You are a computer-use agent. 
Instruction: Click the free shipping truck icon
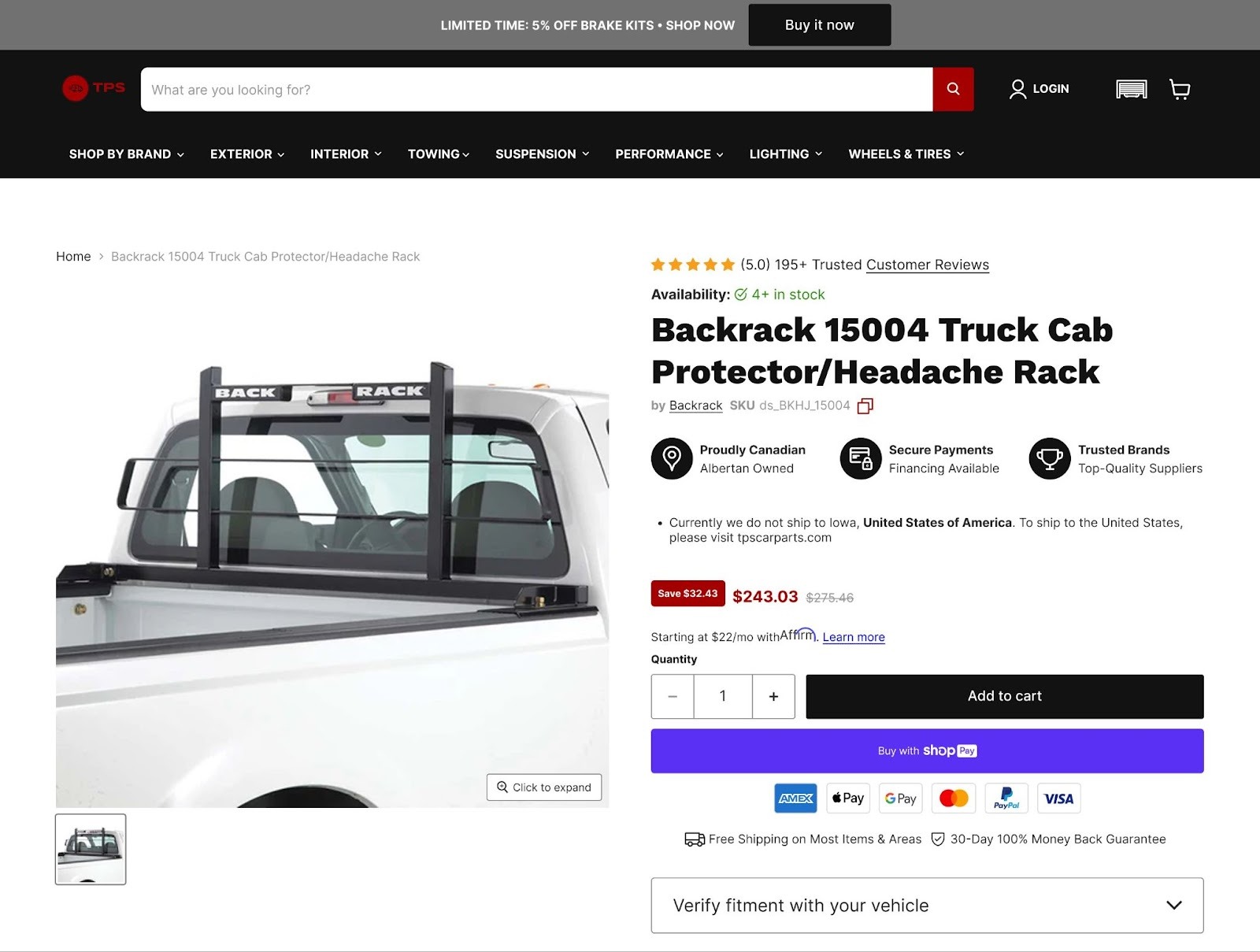[x=695, y=839]
